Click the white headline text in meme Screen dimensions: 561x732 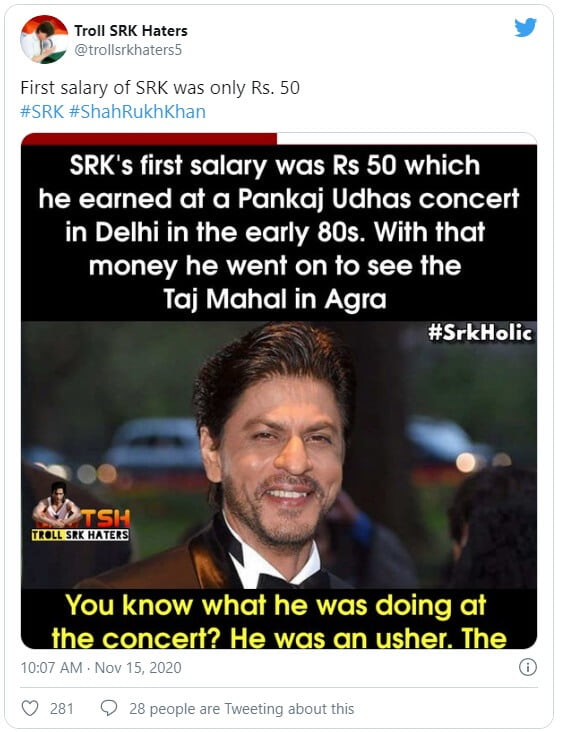pos(279,232)
